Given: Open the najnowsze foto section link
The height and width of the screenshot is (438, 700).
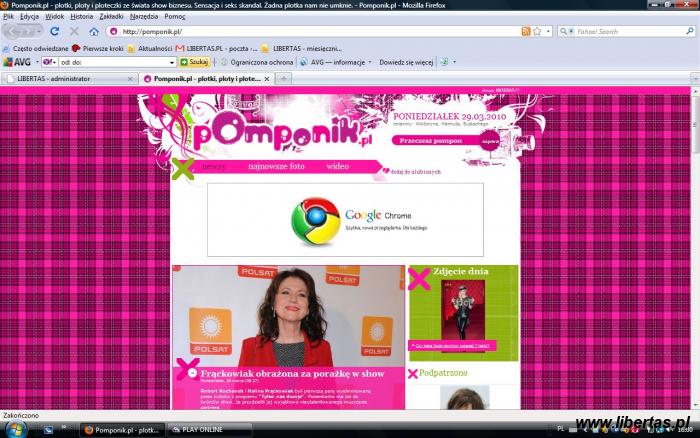Looking at the screenshot, I should pyautogui.click(x=276, y=167).
